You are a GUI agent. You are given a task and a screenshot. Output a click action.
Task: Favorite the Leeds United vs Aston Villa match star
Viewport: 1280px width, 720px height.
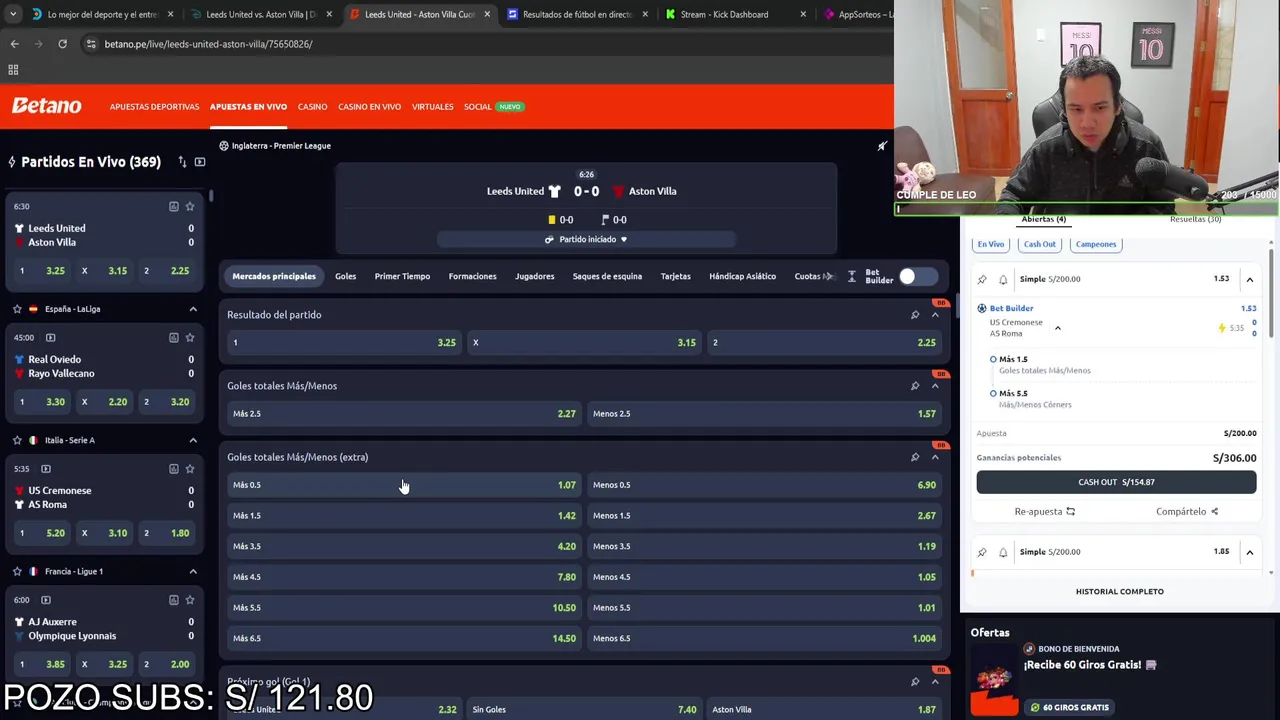pos(190,206)
